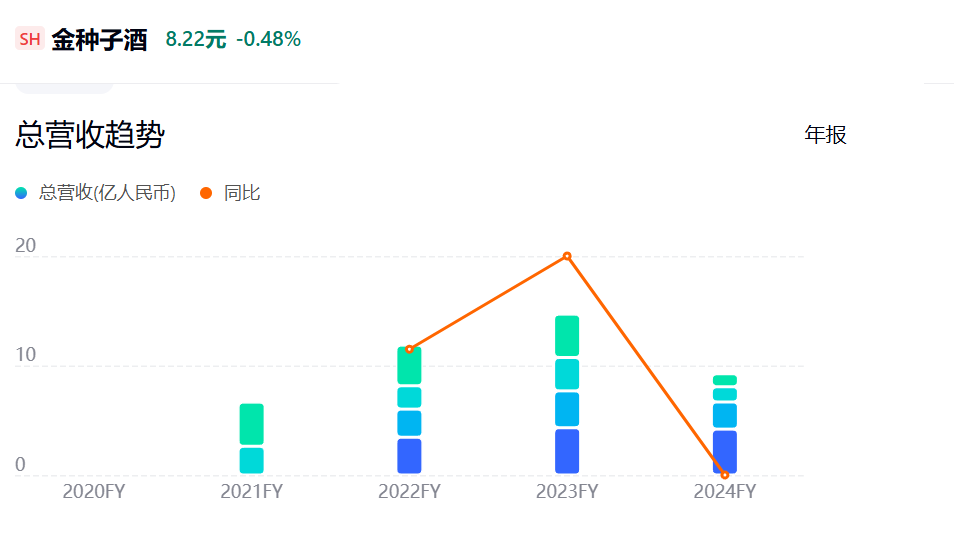Image resolution: width=954 pixels, height=537 pixels.
Task: Click the 8.22元 stock price
Action: click(195, 40)
